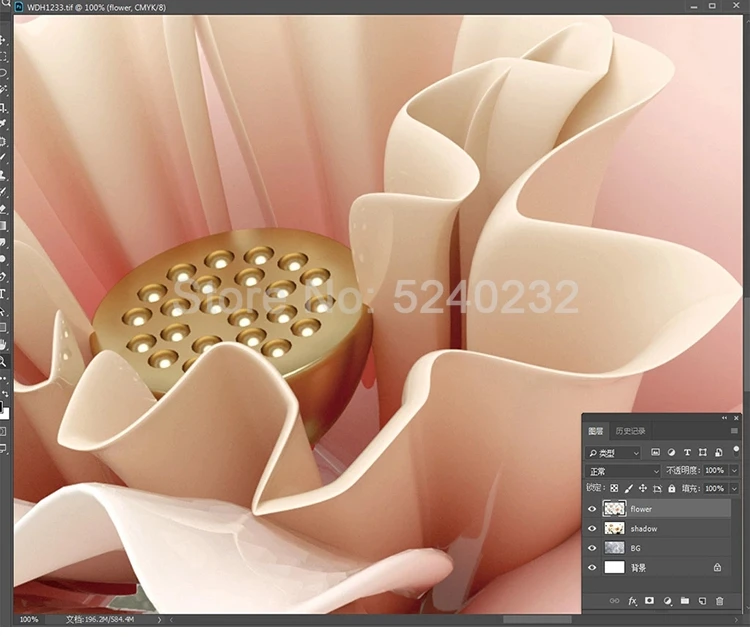Click the create new layer icon

(702, 601)
